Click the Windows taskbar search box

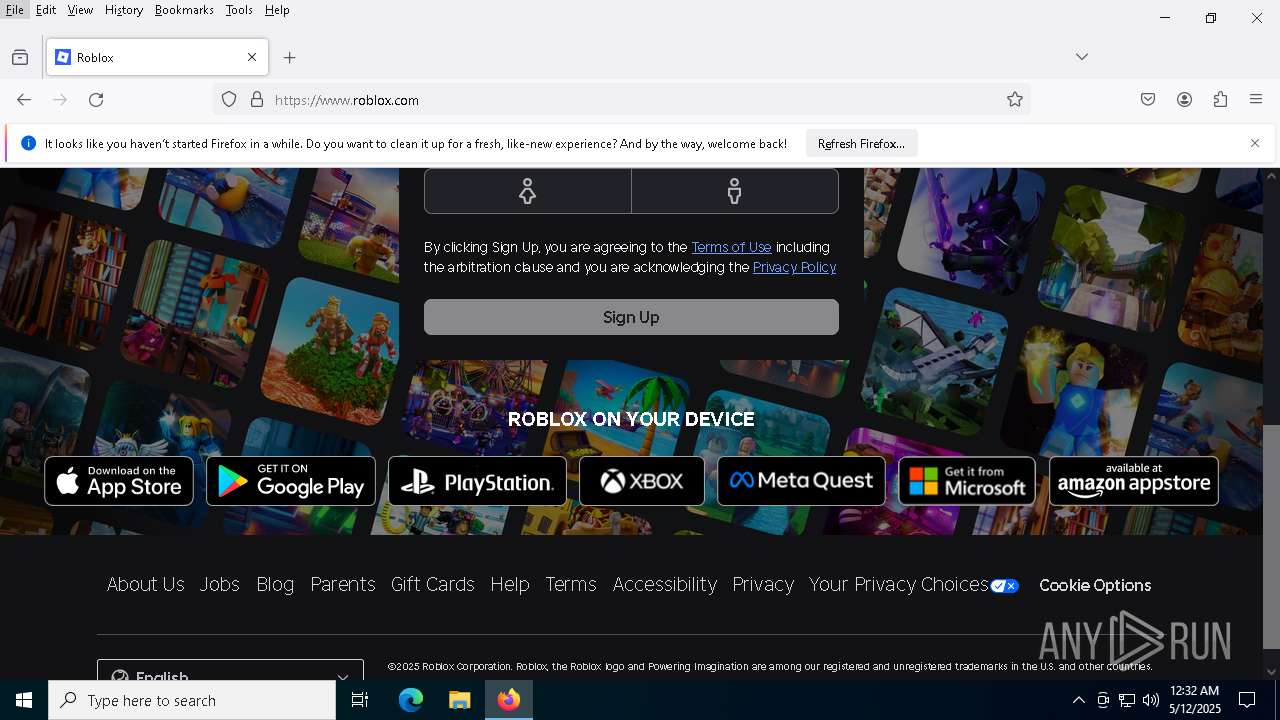(x=192, y=700)
